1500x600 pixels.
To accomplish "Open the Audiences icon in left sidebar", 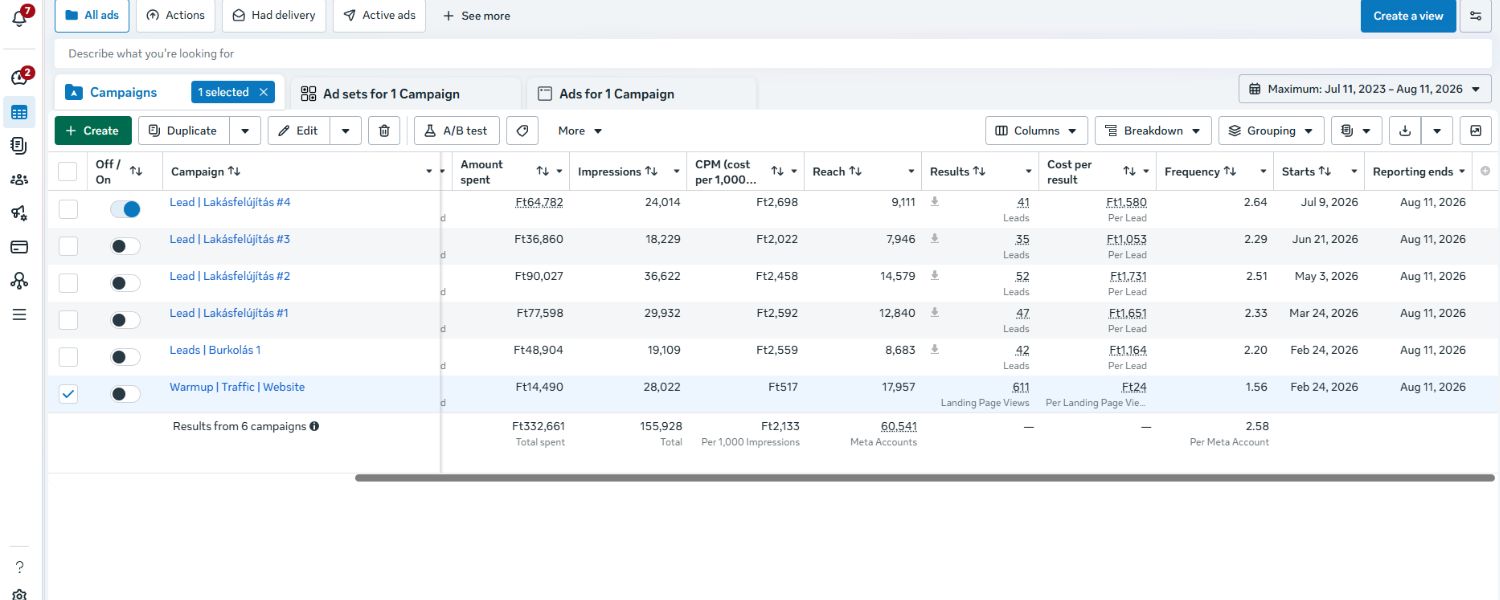I will (x=19, y=180).
